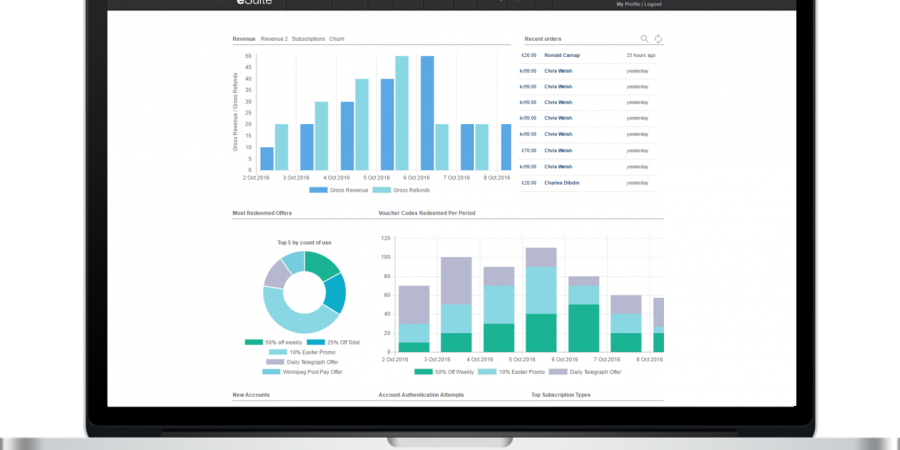The image size is (900, 450).
Task: Open the My Profile link
Action: 629,4
